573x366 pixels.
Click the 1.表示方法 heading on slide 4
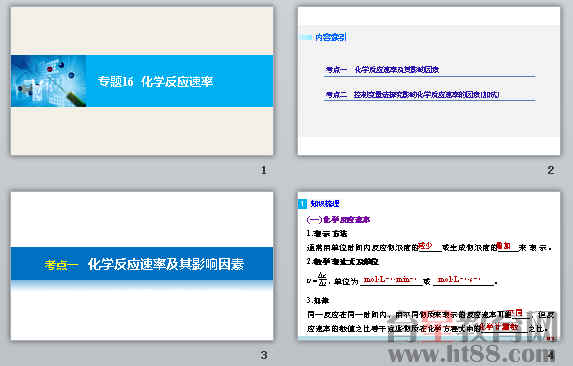(x=327, y=233)
